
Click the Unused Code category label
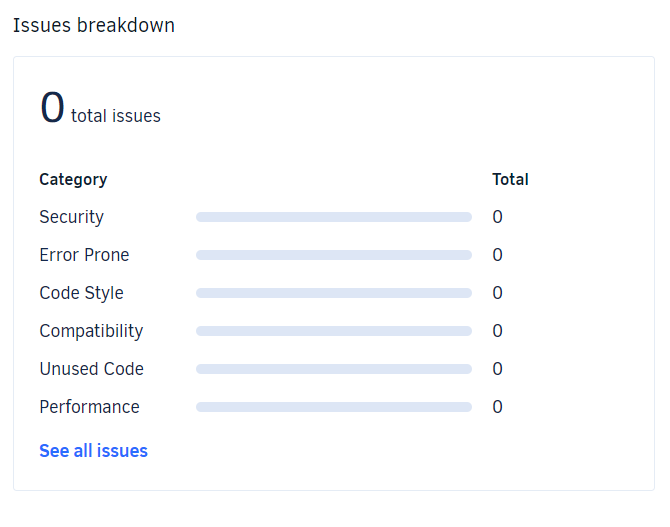91,369
